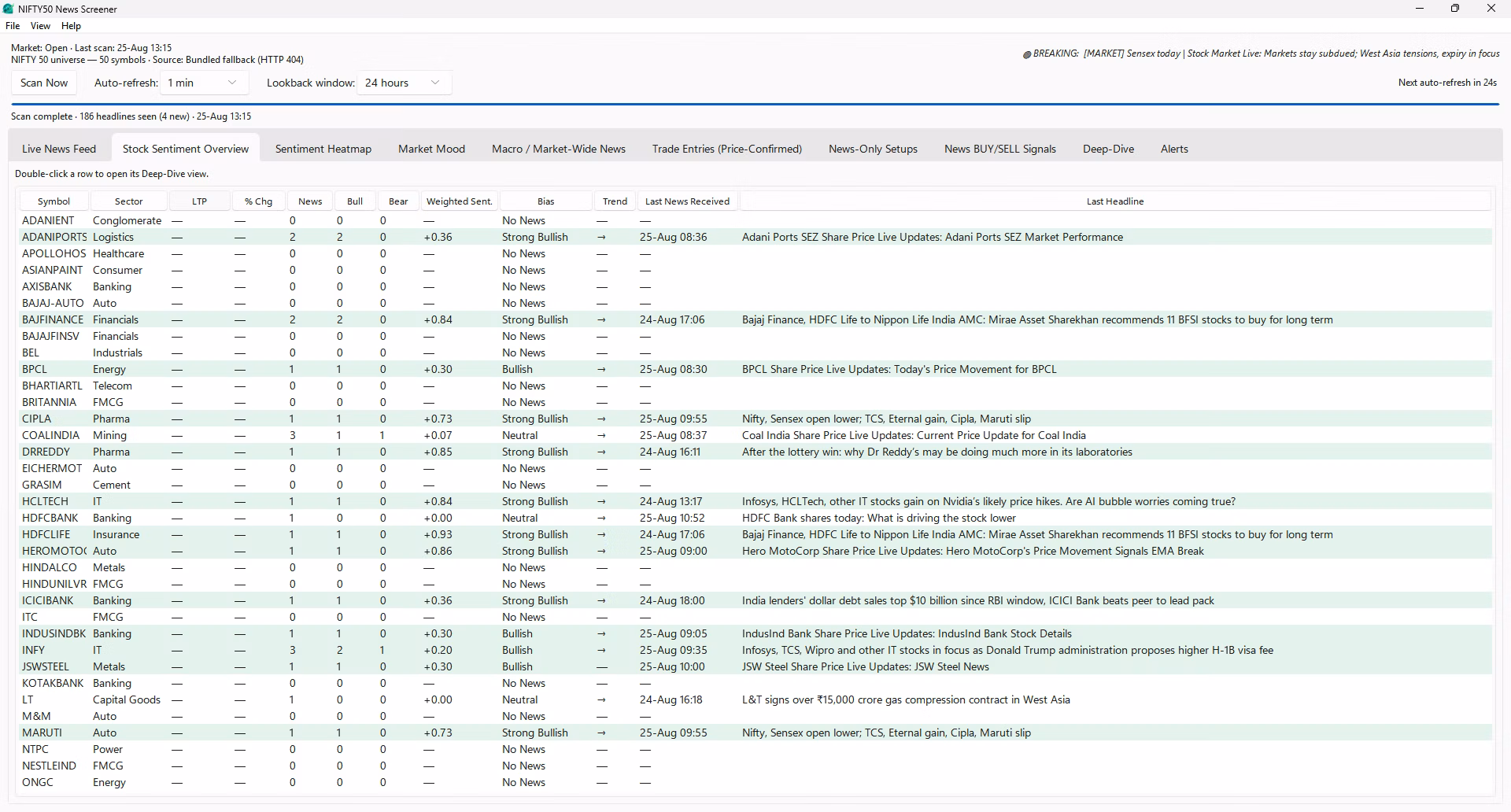Sort by Last News Received column header

pyautogui.click(x=688, y=201)
